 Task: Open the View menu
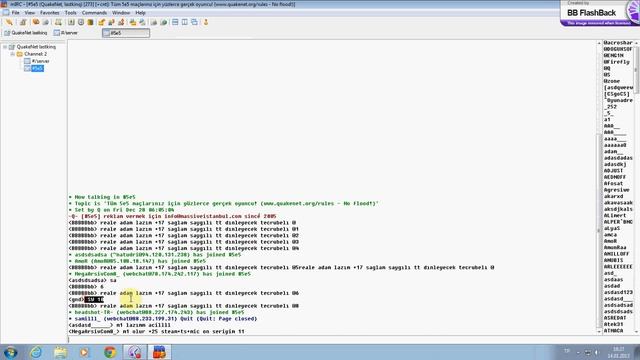point(30,13)
